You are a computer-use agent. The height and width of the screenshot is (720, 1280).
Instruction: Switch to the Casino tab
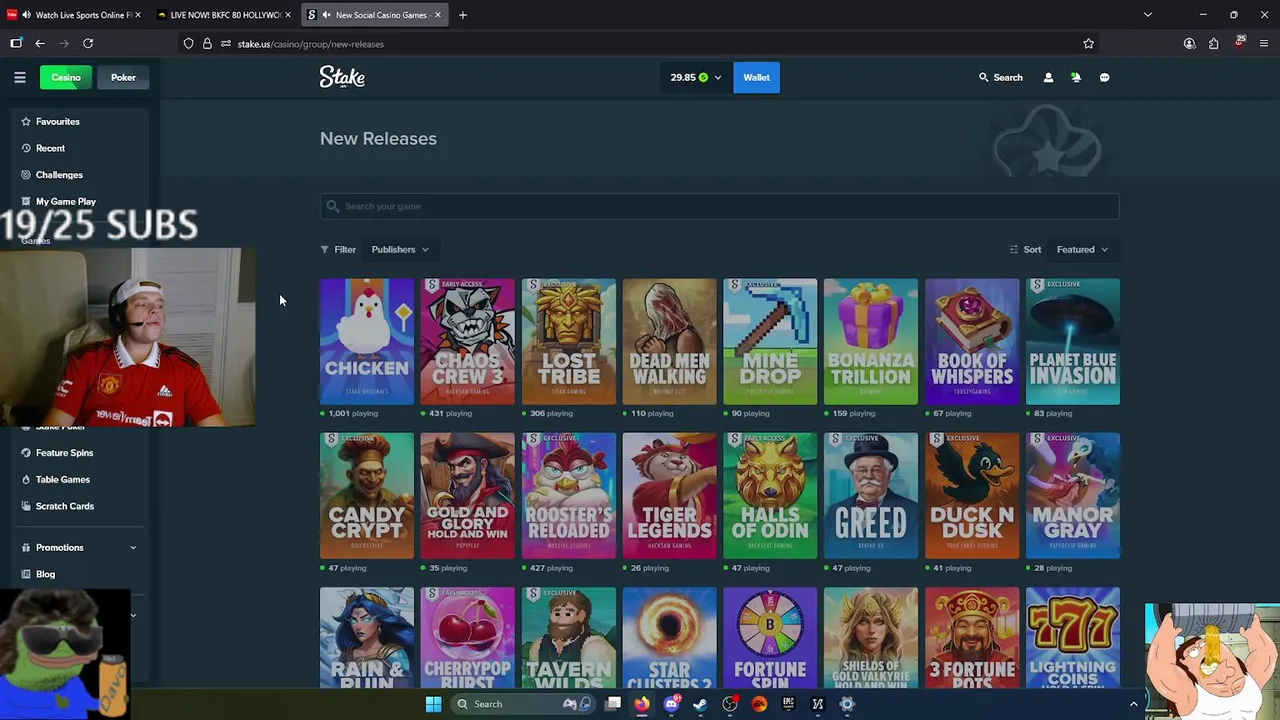coord(66,77)
